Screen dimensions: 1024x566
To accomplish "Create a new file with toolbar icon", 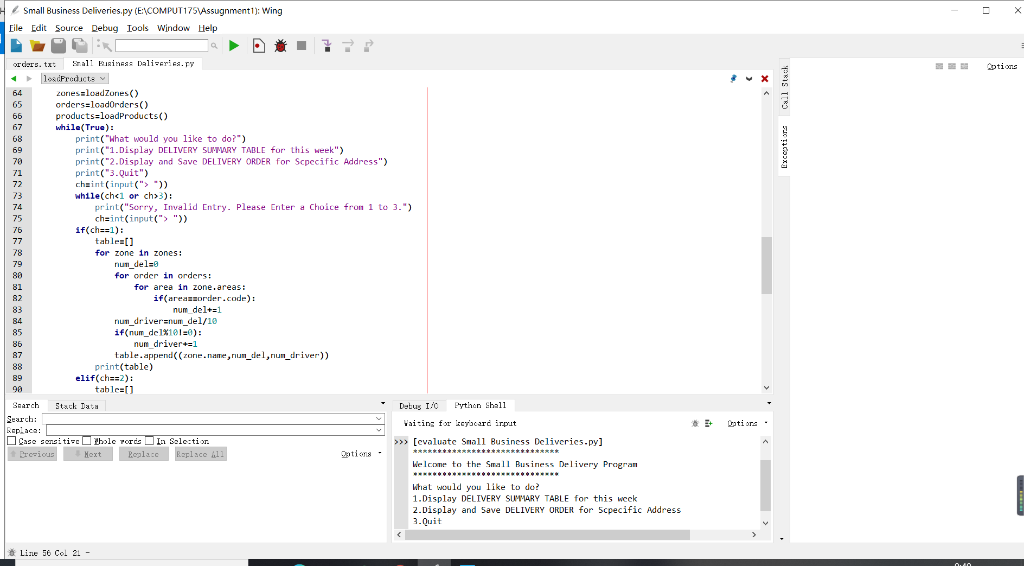I will 16,46.
